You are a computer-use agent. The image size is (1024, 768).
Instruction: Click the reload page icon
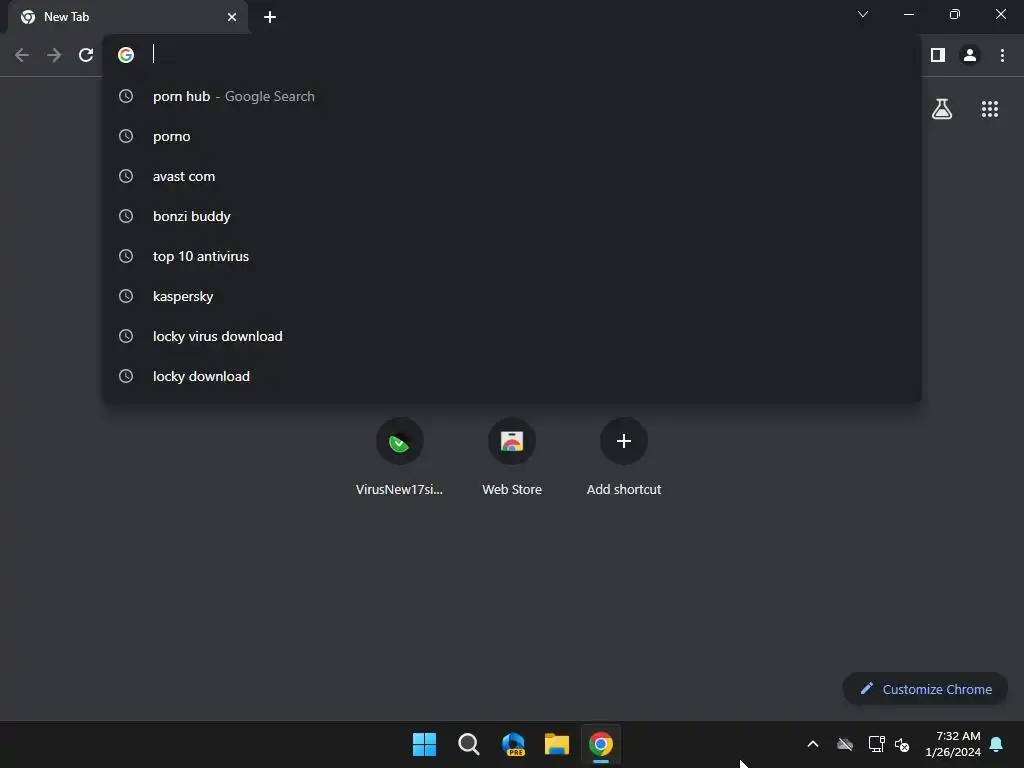click(x=86, y=55)
